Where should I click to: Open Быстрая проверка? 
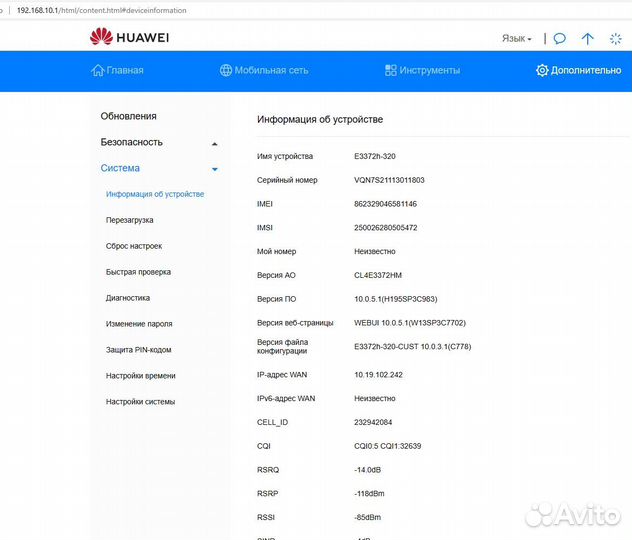click(138, 272)
